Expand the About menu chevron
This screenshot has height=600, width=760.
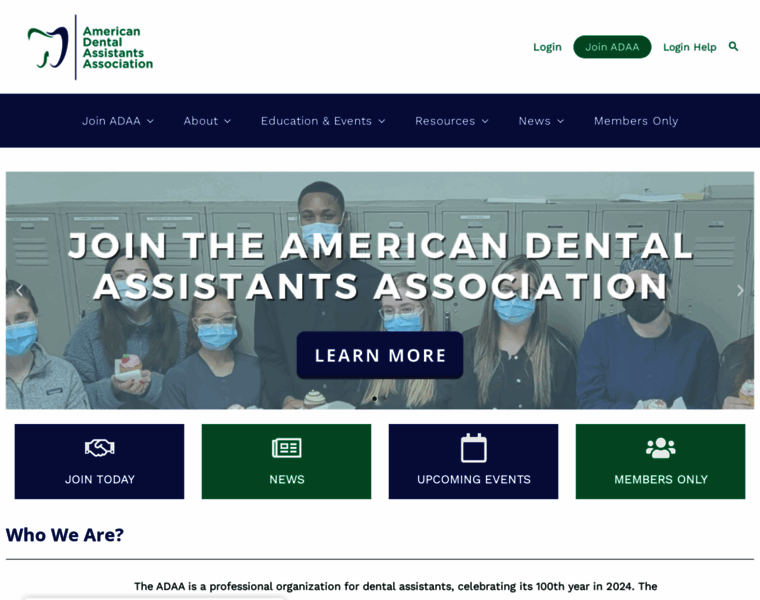pyautogui.click(x=227, y=121)
